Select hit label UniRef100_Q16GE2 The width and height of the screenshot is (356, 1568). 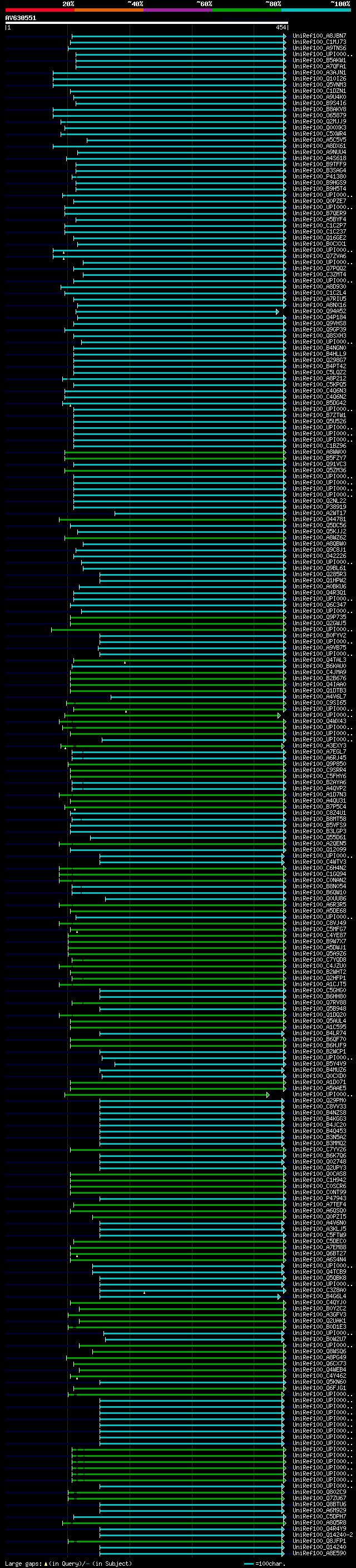(x=319, y=238)
